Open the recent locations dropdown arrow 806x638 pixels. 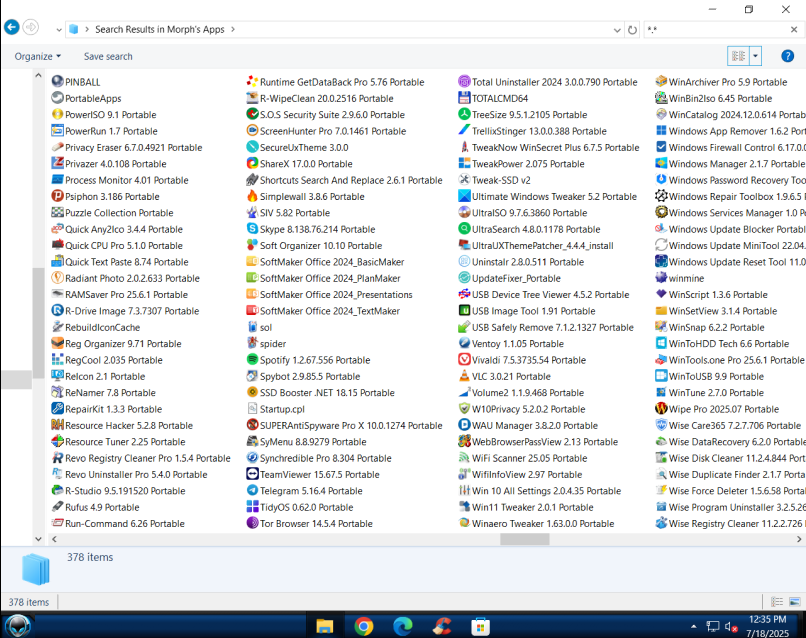[x=59, y=30]
